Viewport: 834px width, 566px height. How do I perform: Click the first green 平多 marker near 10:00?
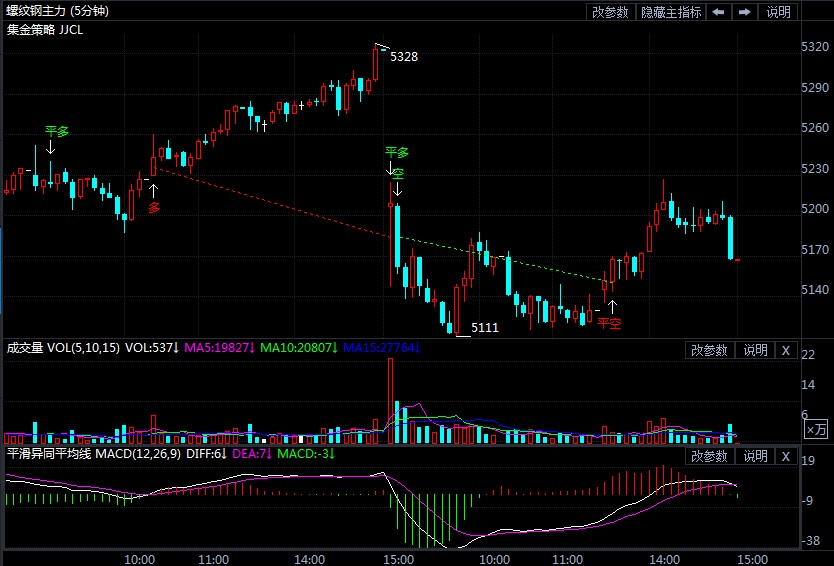click(57, 131)
